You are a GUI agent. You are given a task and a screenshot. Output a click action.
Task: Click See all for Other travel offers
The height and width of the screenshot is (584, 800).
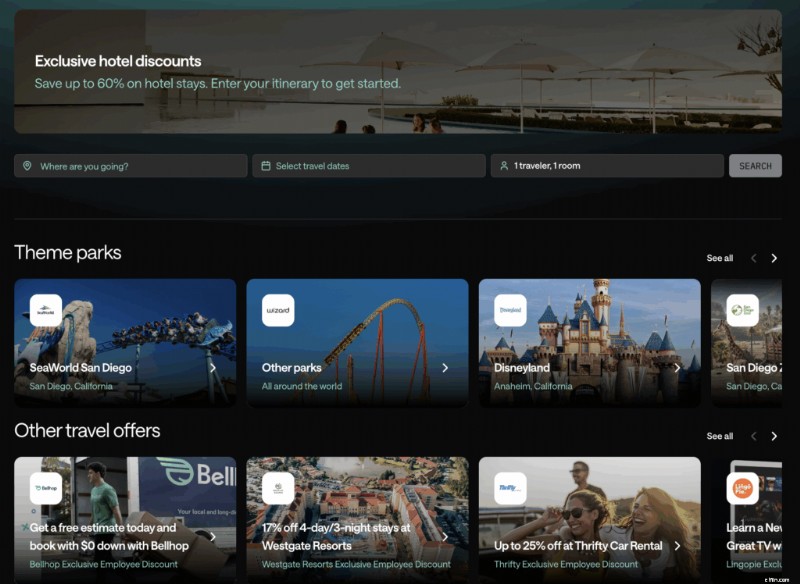coord(719,436)
